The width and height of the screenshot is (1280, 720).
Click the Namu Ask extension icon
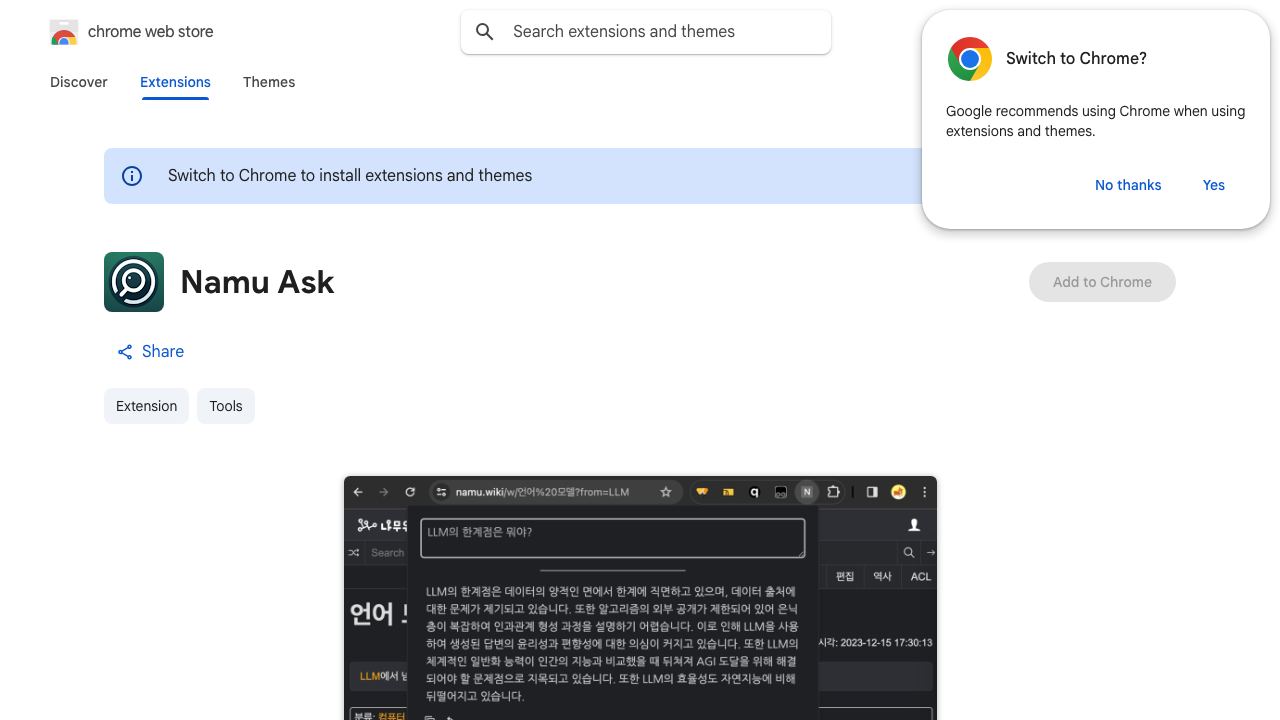coord(134,282)
